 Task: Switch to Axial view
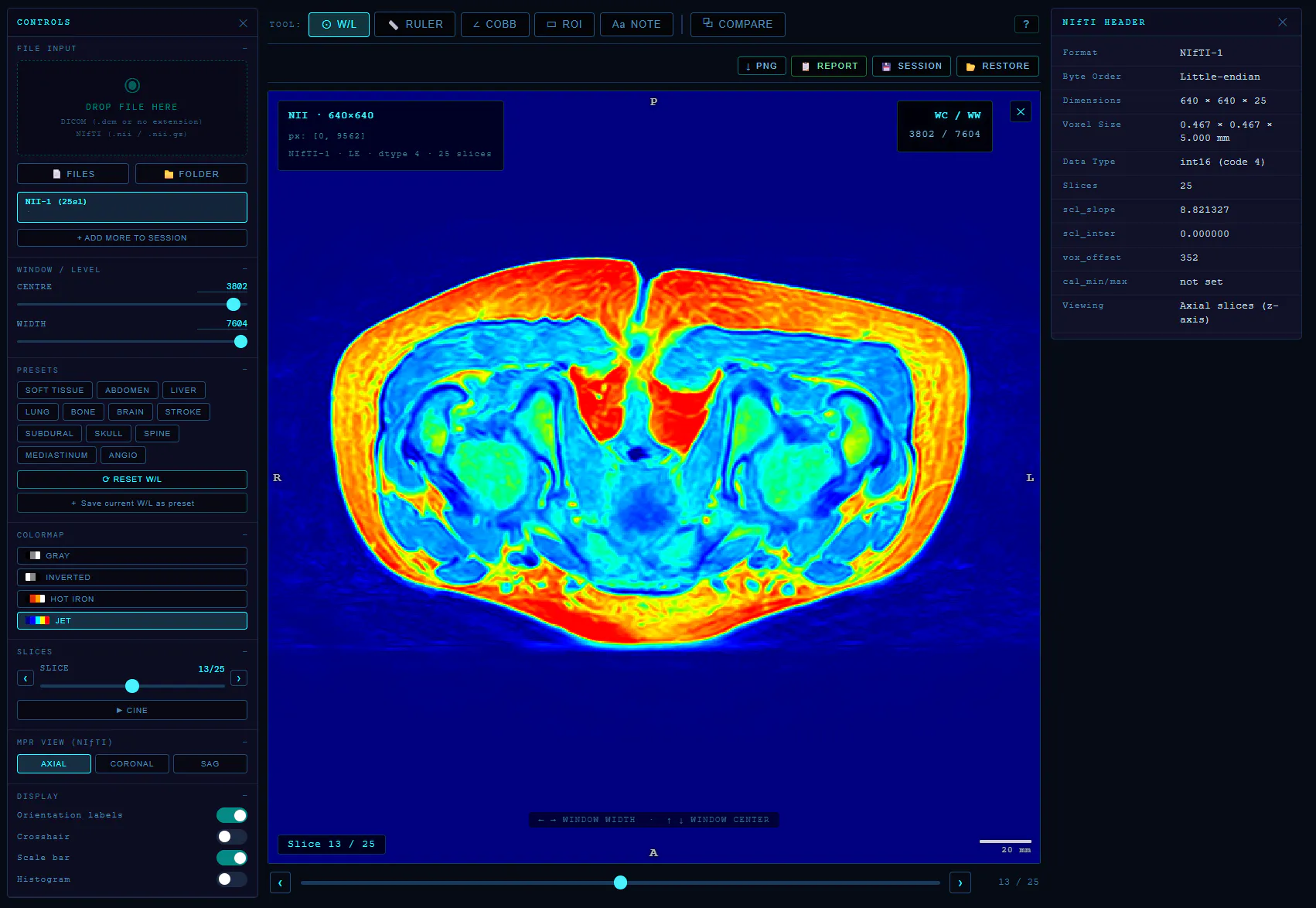click(54, 764)
